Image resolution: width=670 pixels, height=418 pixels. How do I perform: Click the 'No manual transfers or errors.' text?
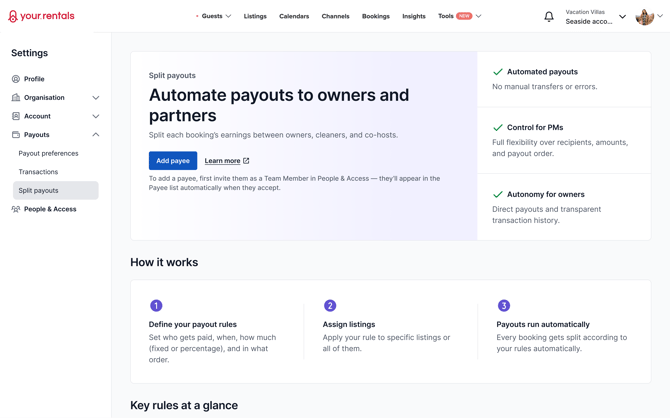point(545,87)
